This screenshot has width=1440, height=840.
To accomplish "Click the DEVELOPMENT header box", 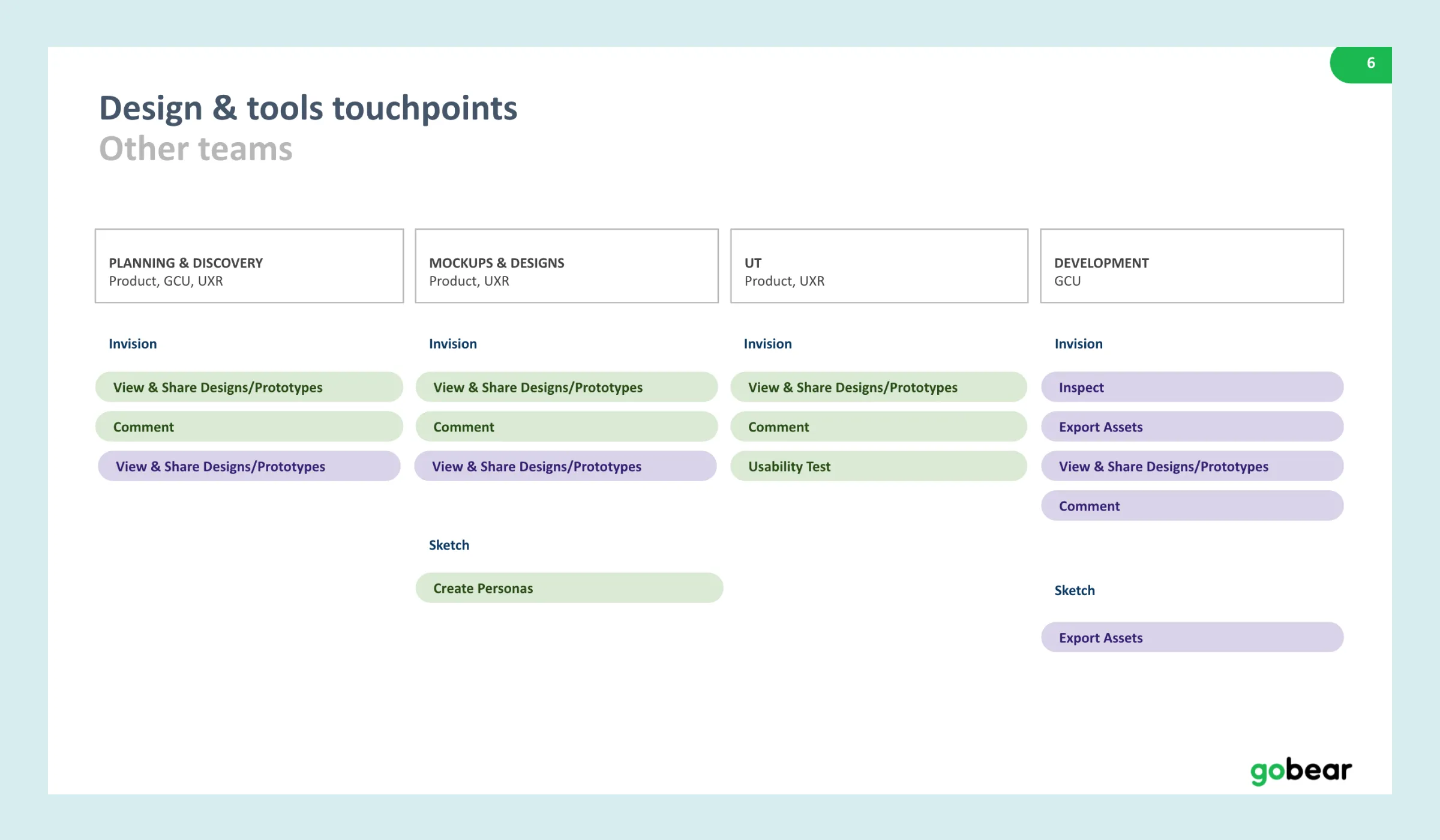I will click(x=1192, y=266).
